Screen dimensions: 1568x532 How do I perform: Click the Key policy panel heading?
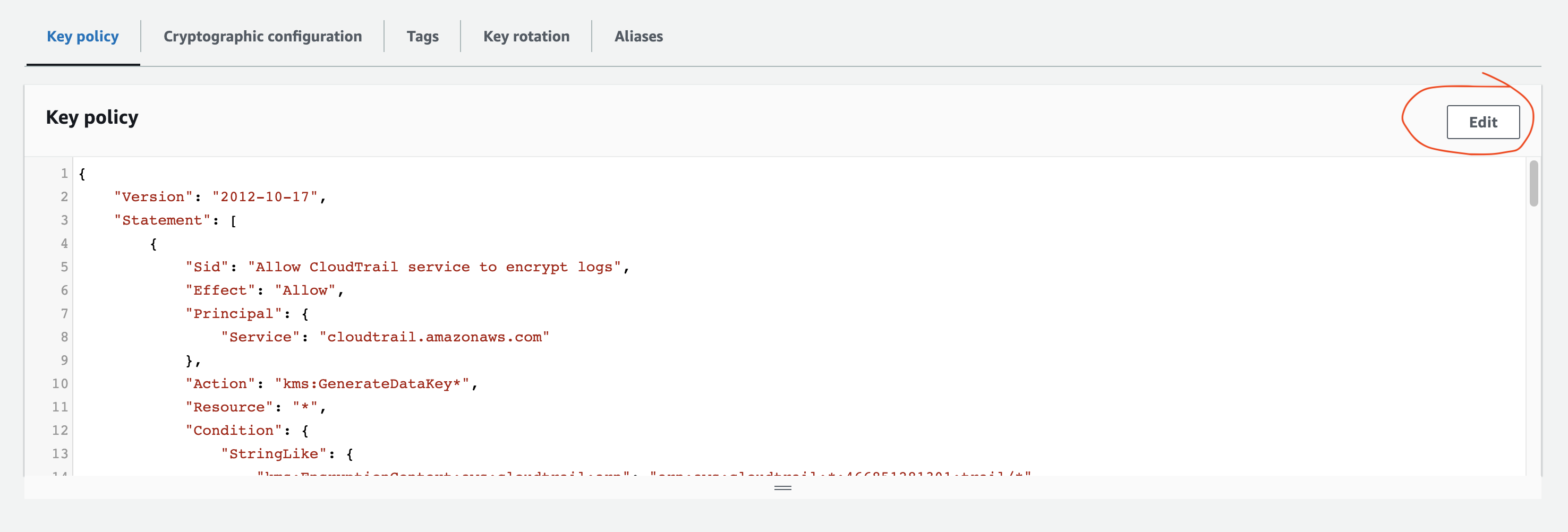tap(92, 117)
